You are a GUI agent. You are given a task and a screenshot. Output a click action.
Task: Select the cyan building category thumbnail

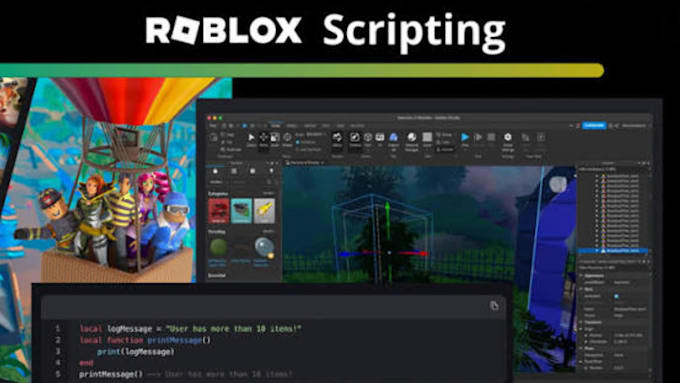click(242, 210)
